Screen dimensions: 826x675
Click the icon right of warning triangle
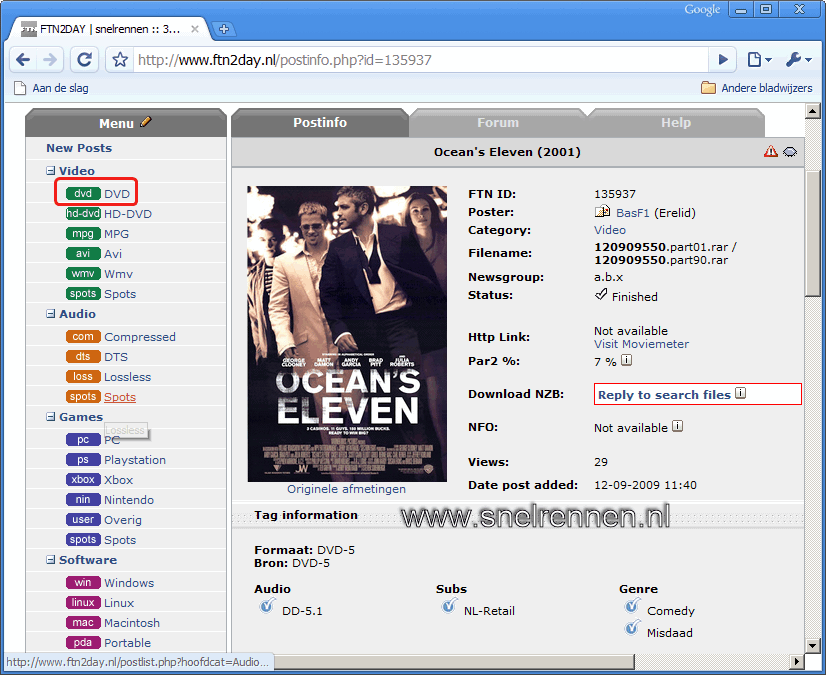[790, 152]
